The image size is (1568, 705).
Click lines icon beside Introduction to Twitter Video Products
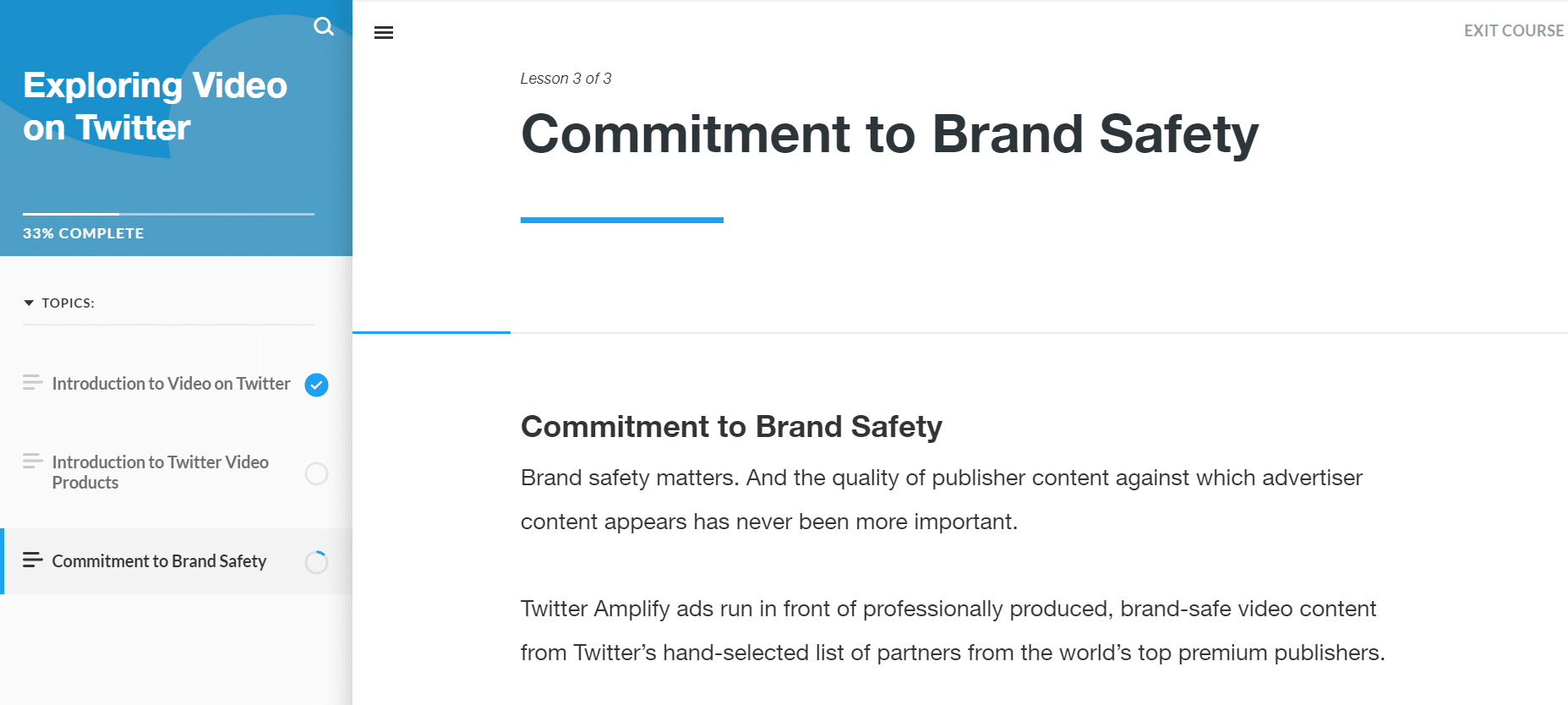[32, 462]
